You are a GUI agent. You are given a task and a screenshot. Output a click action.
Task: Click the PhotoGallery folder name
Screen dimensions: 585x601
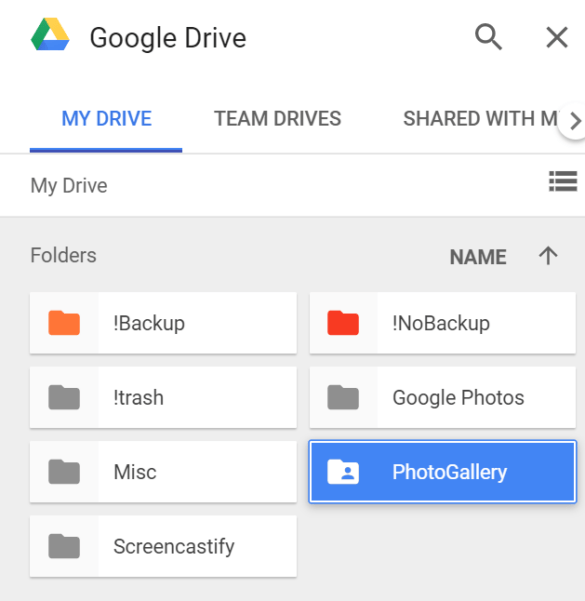(450, 472)
